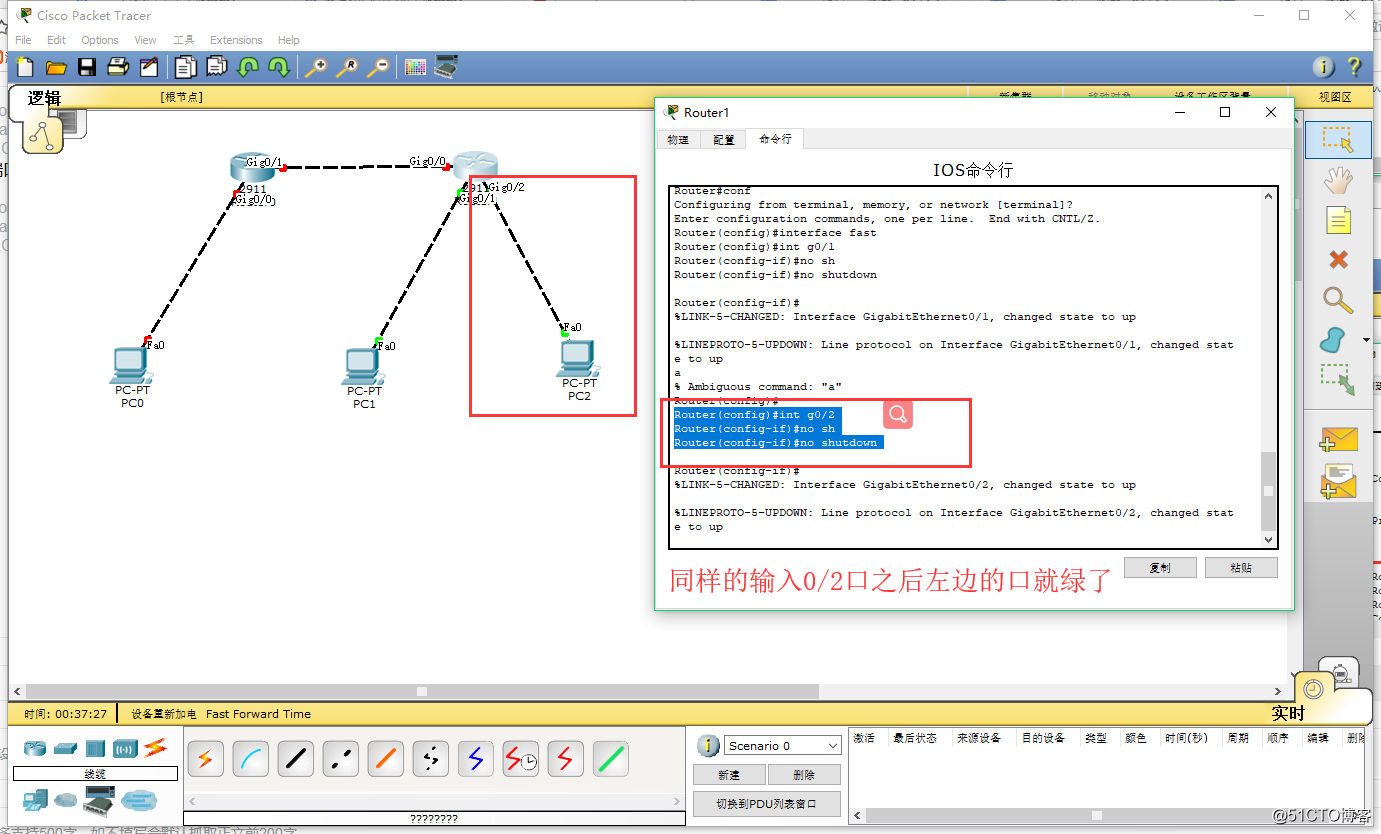Select the fiber cable
This screenshot has width=1381, height=834.
coord(386,759)
